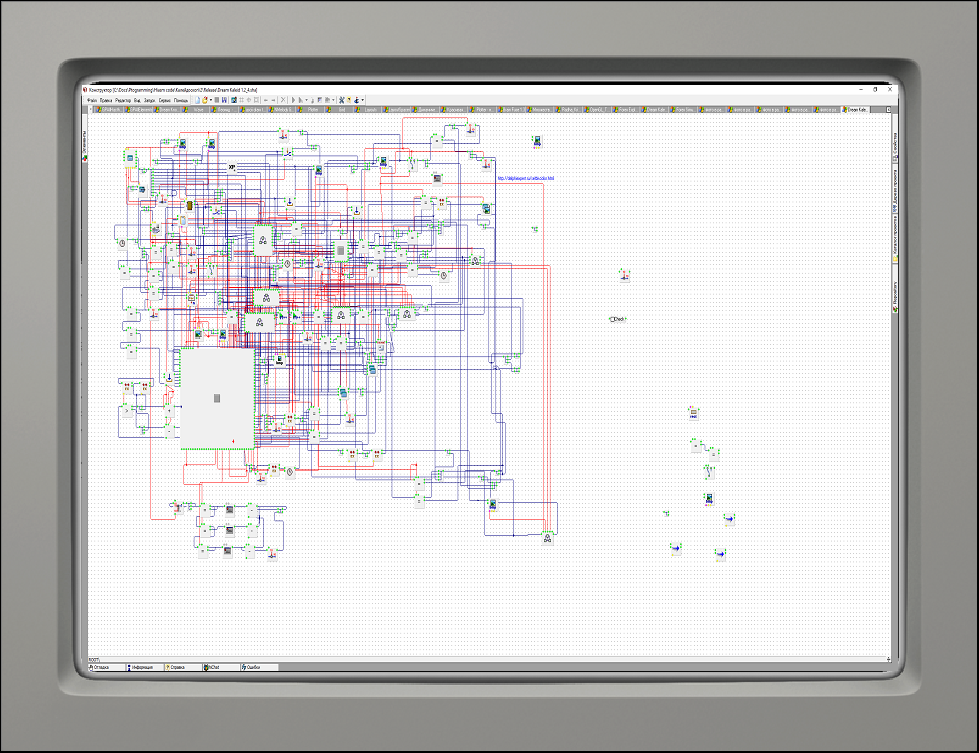Expand the dropdown arrow next to Open icon
Image resolution: width=979 pixels, height=753 pixels.
[211, 100]
